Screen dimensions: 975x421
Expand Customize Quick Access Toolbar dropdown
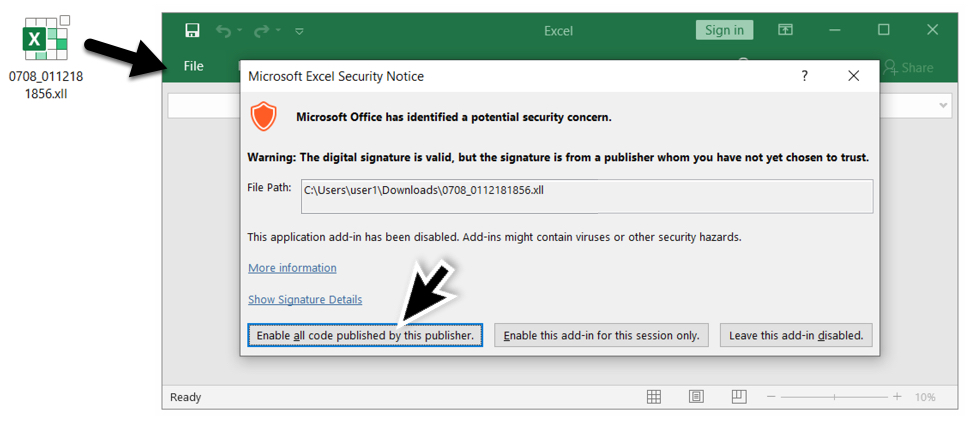pos(299,31)
